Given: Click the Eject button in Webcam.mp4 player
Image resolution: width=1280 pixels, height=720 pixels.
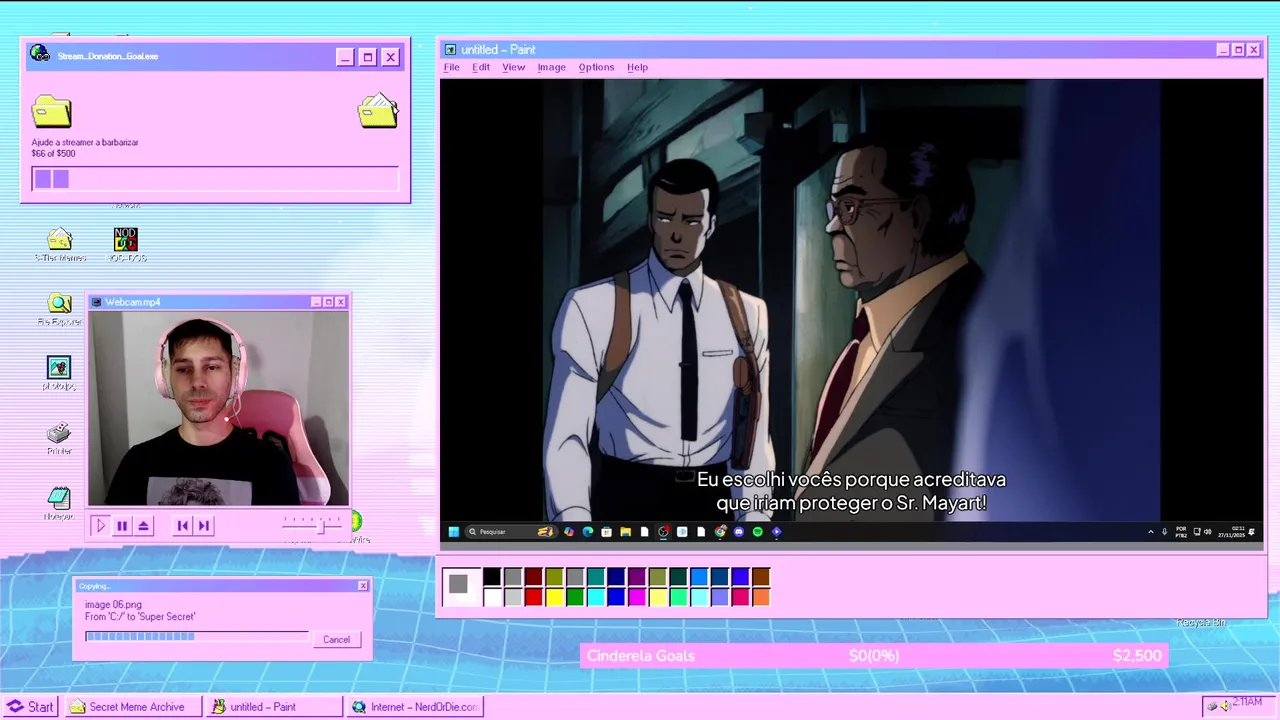Looking at the screenshot, I should (x=144, y=526).
